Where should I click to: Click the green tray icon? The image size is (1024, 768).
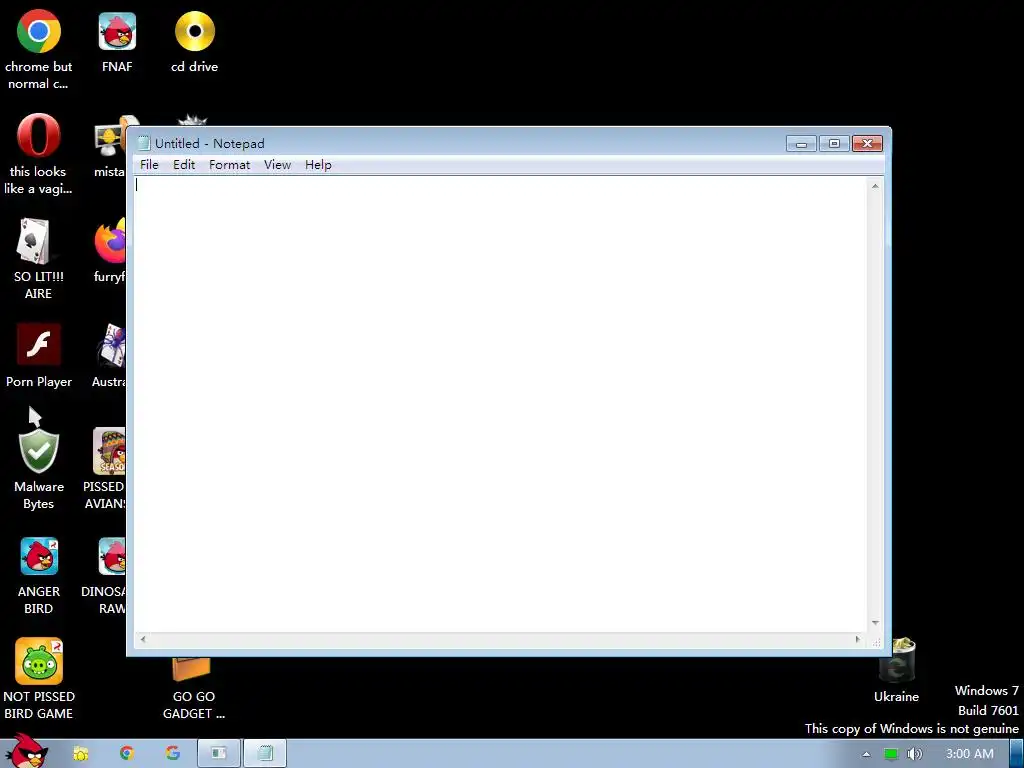[x=891, y=754]
